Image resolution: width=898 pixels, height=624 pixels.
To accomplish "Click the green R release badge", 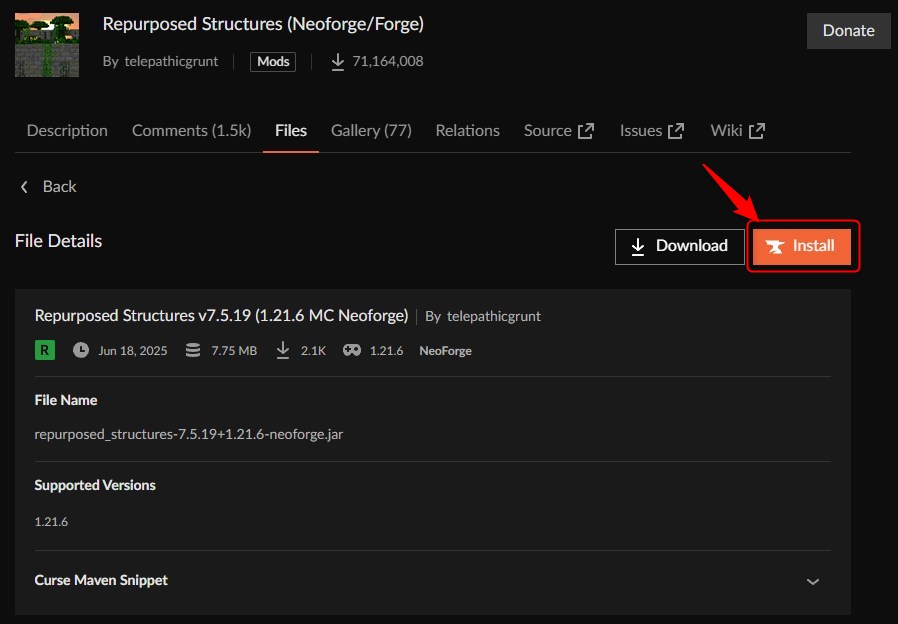I will pyautogui.click(x=45, y=350).
